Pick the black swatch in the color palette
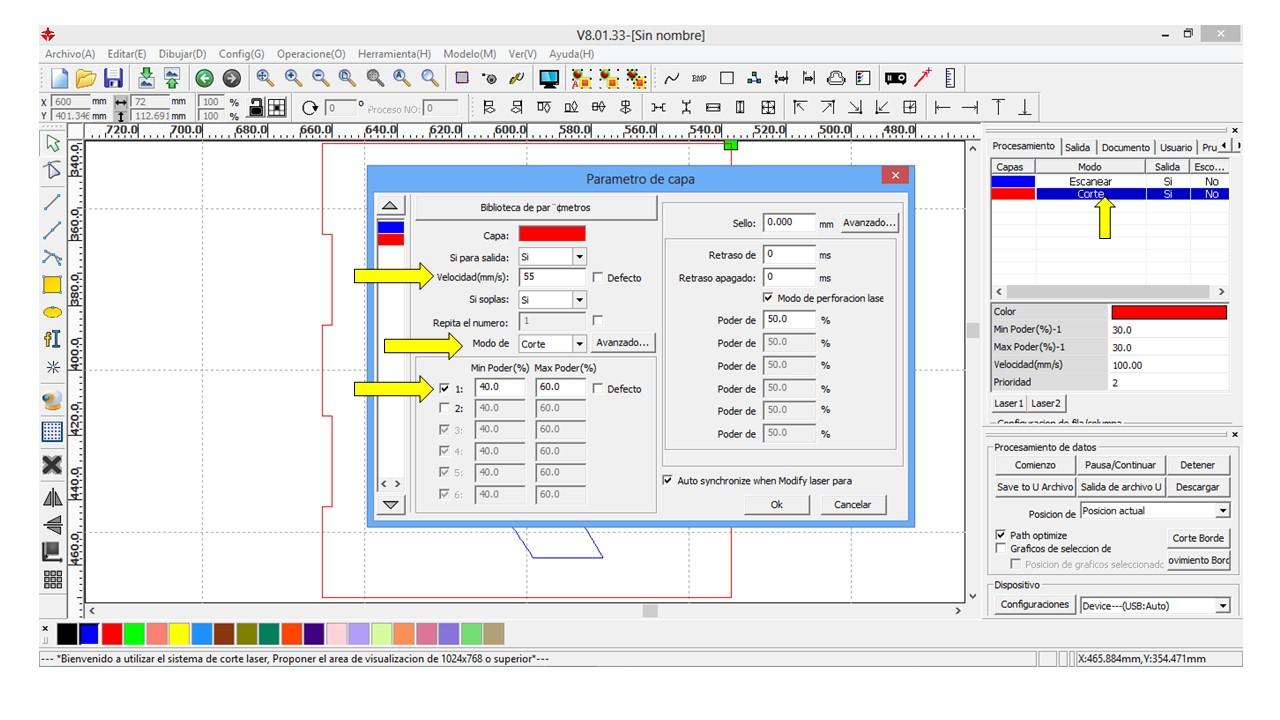 coord(67,633)
